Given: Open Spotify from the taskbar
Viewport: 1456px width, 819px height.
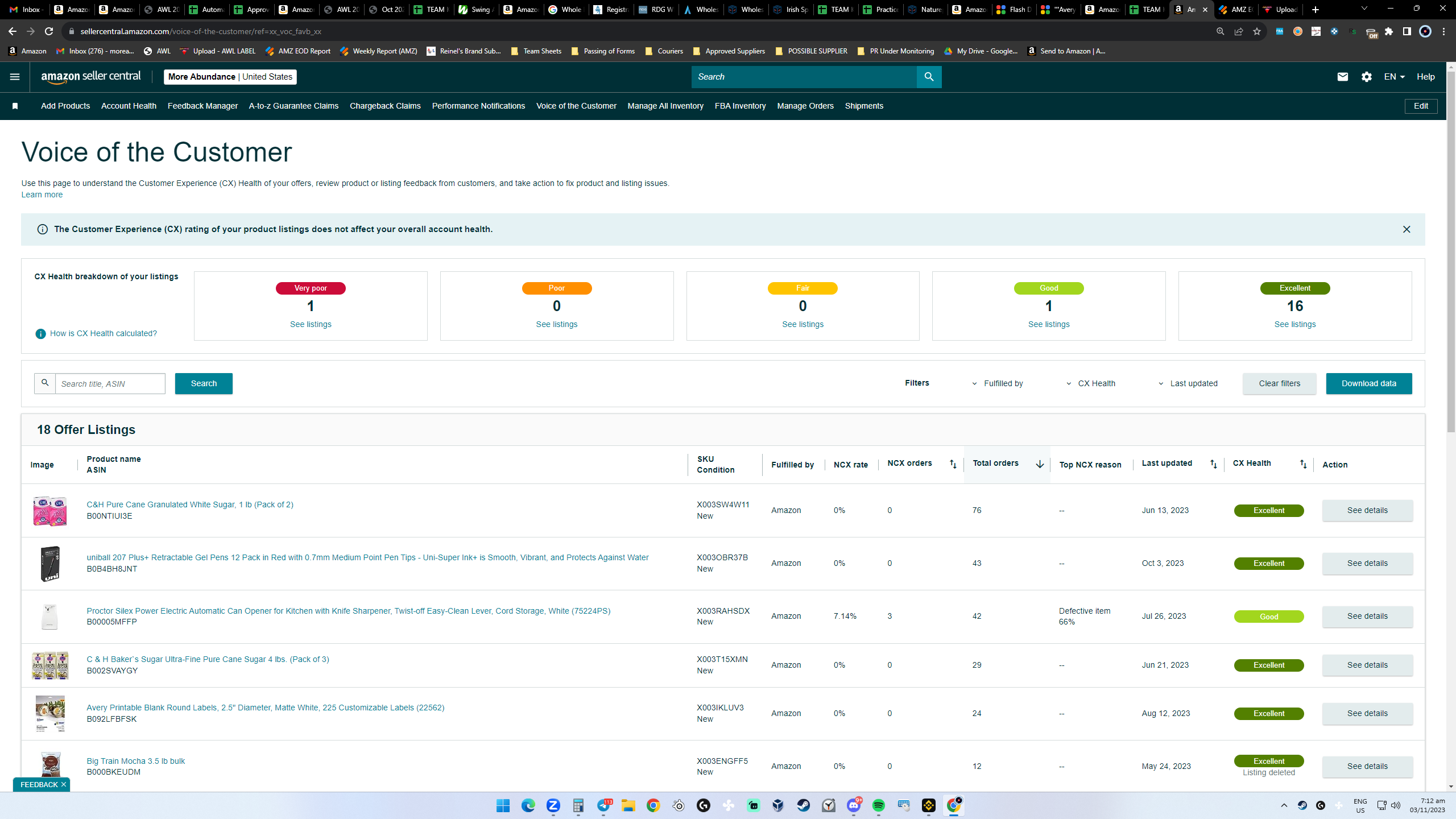Looking at the screenshot, I should [x=878, y=805].
